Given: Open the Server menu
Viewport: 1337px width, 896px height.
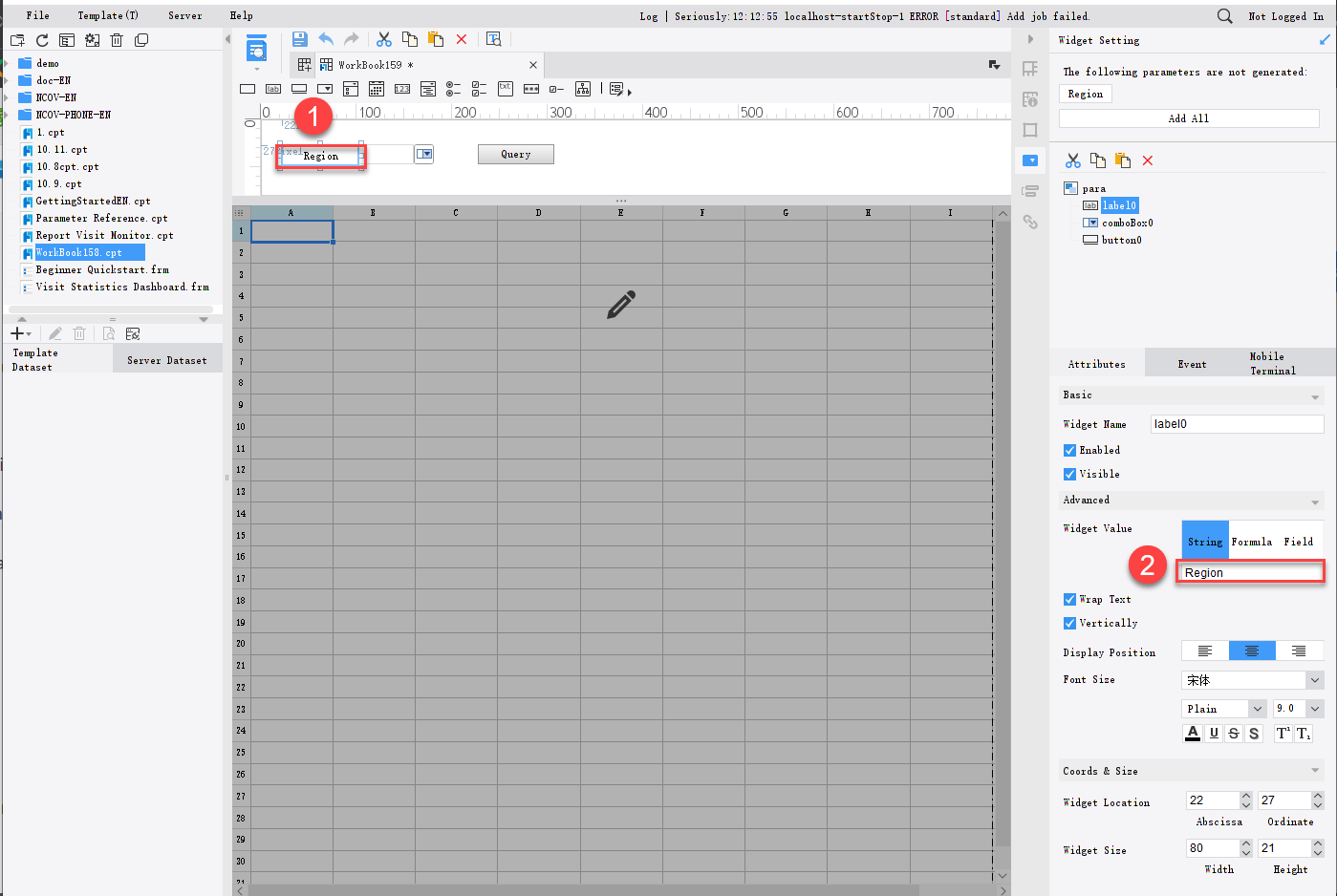Looking at the screenshot, I should [x=185, y=15].
